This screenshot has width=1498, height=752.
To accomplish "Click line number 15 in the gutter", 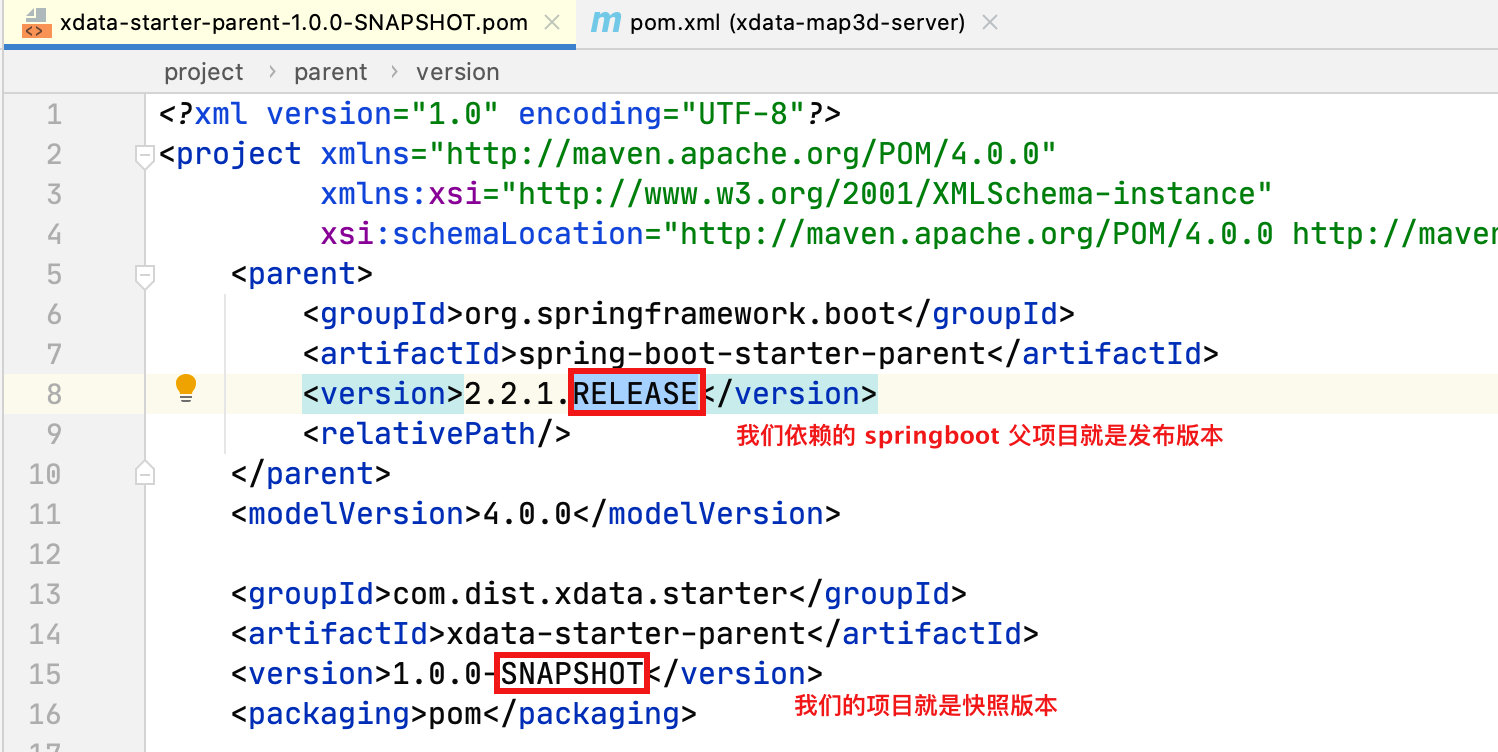I will pos(44,674).
